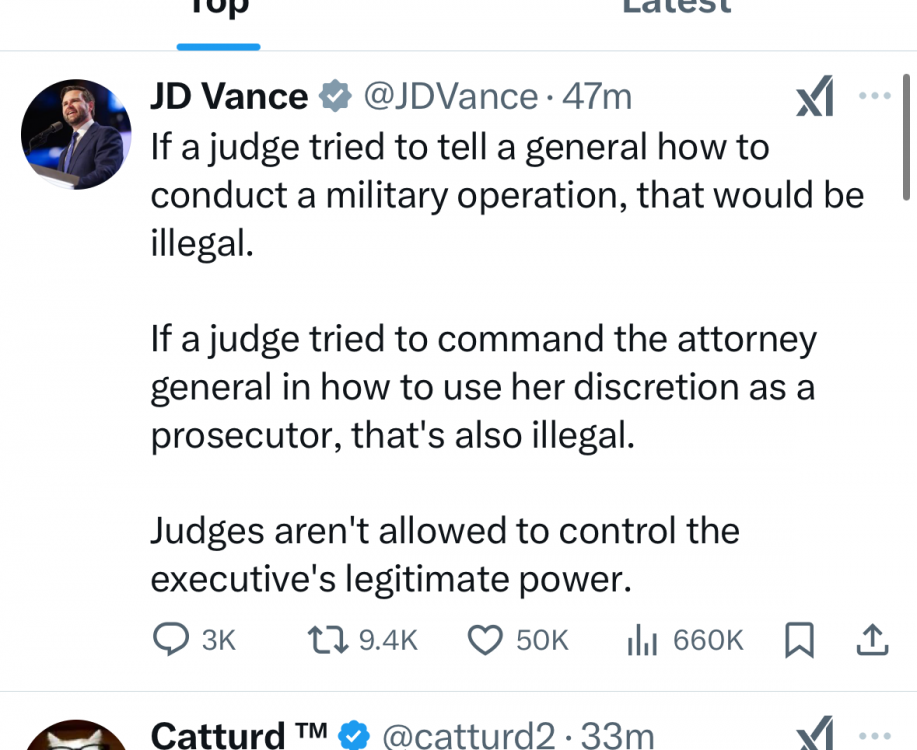Open the @JDVance handle link
917x750 pixels.
(x=449, y=97)
